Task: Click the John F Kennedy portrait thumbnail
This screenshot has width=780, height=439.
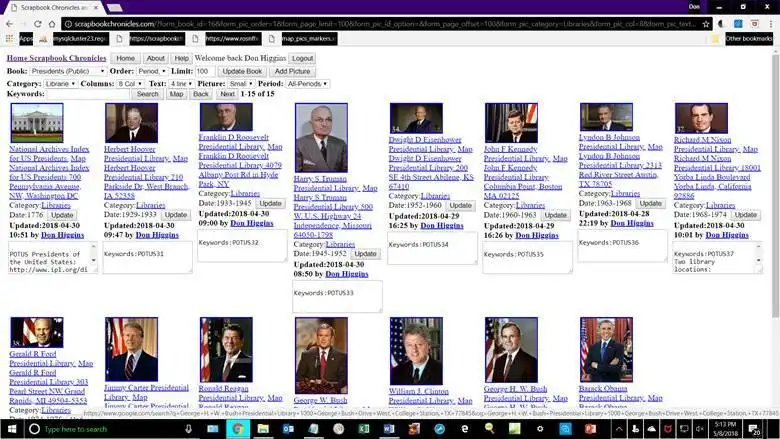Action: (x=511, y=123)
